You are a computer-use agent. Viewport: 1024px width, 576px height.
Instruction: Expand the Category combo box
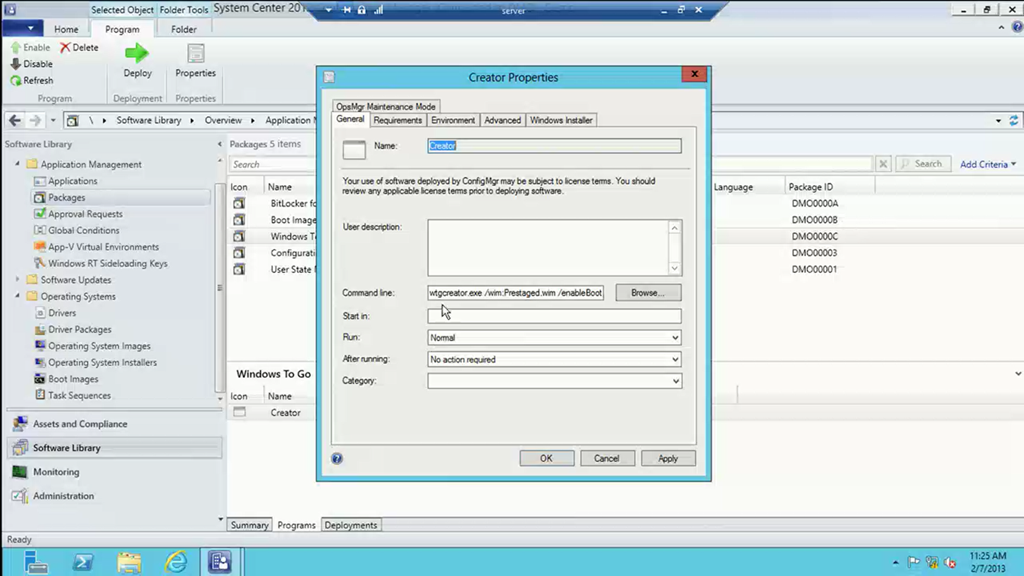(554, 381)
